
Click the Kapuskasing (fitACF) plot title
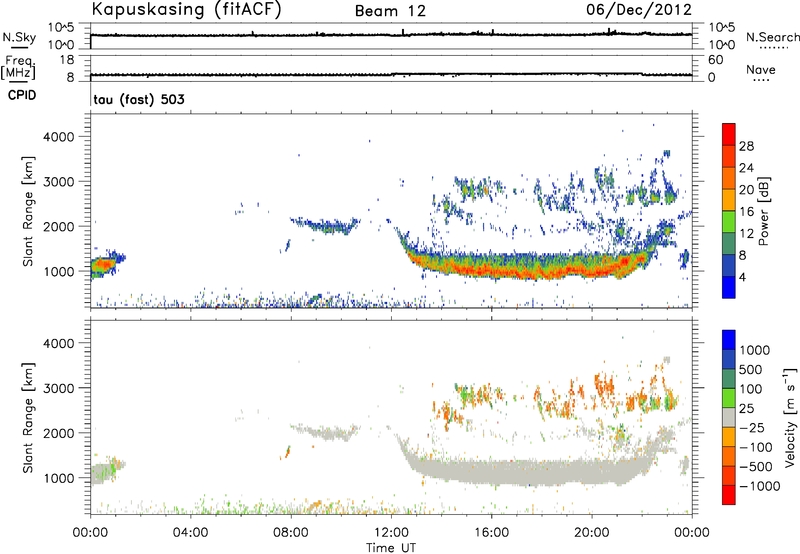(x=186, y=10)
